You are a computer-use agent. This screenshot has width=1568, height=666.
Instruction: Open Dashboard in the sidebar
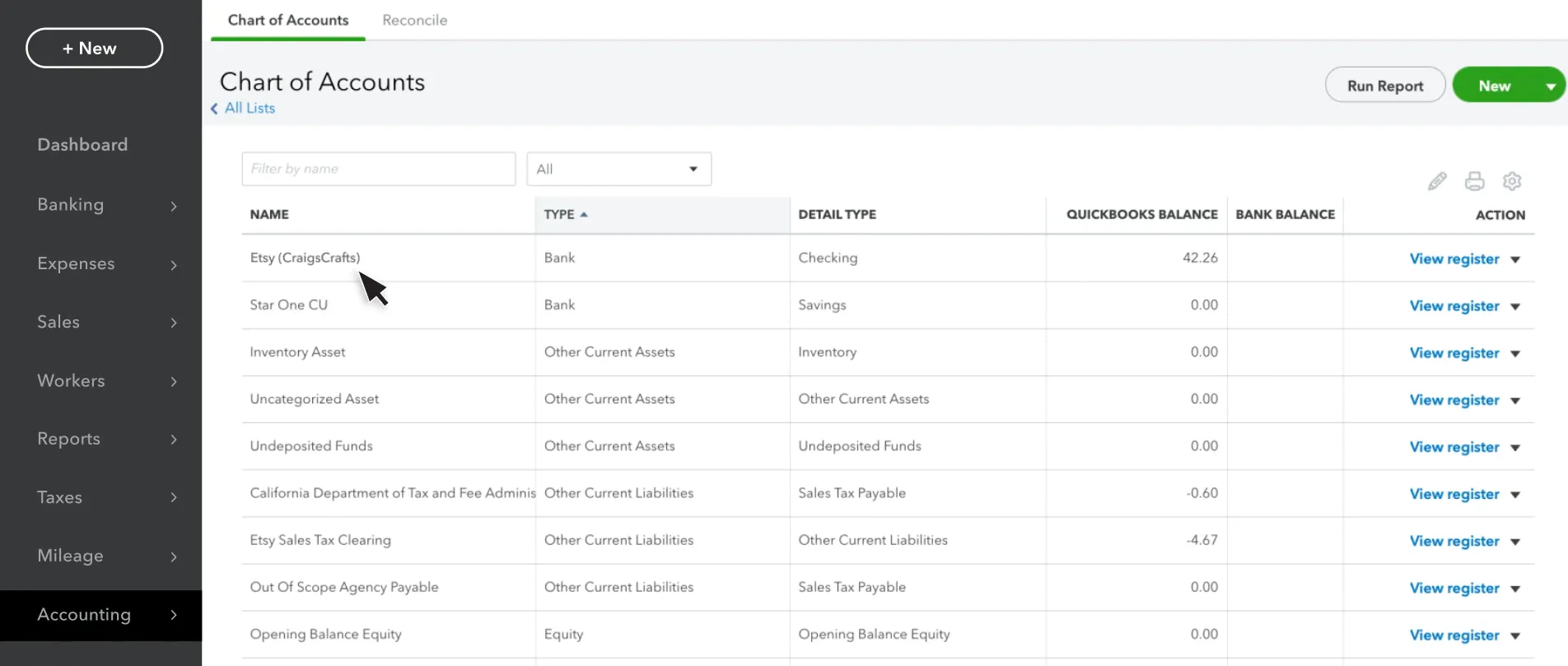tap(82, 145)
